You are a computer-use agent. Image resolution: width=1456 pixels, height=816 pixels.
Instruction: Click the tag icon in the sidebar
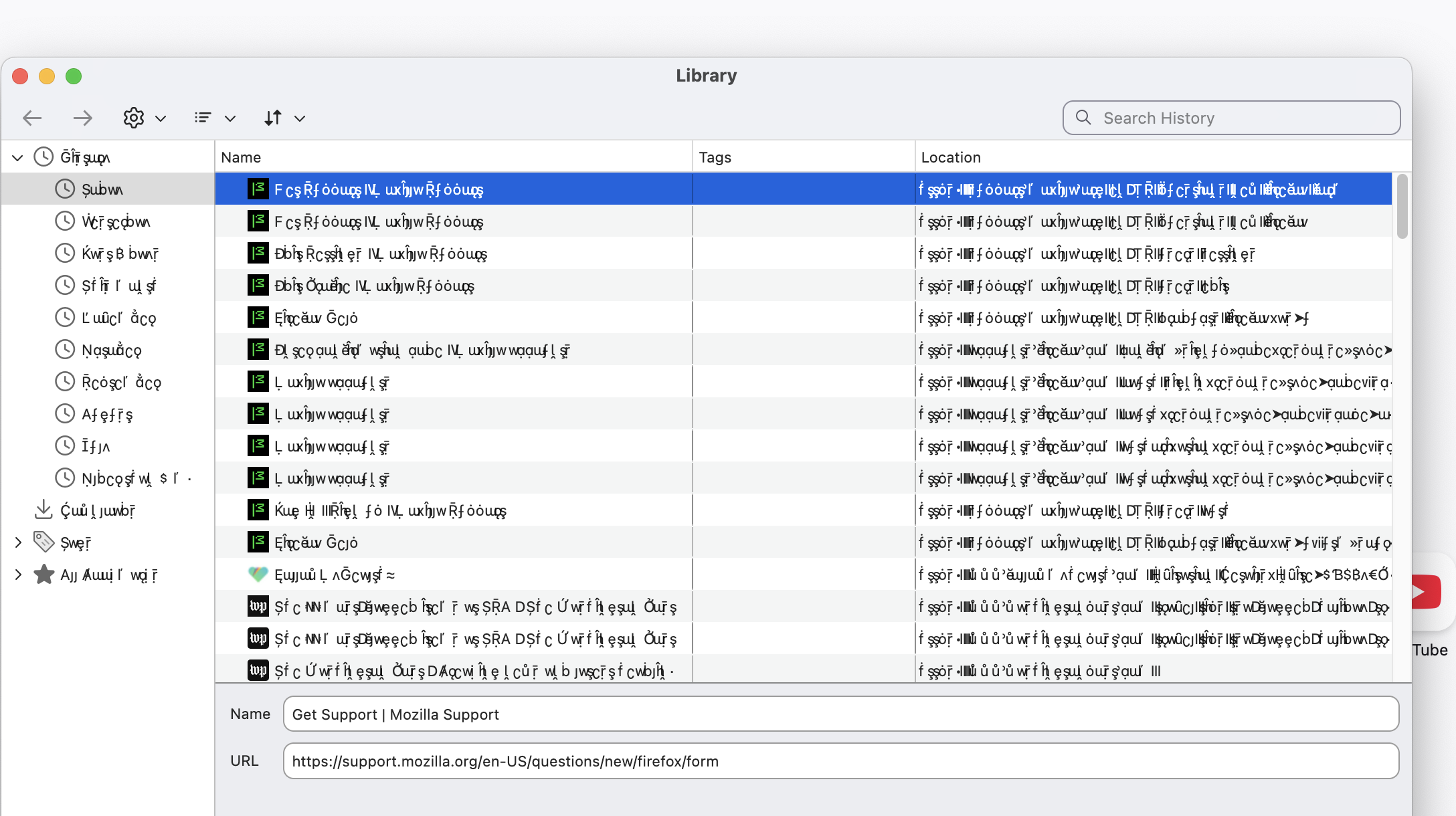[x=44, y=542]
